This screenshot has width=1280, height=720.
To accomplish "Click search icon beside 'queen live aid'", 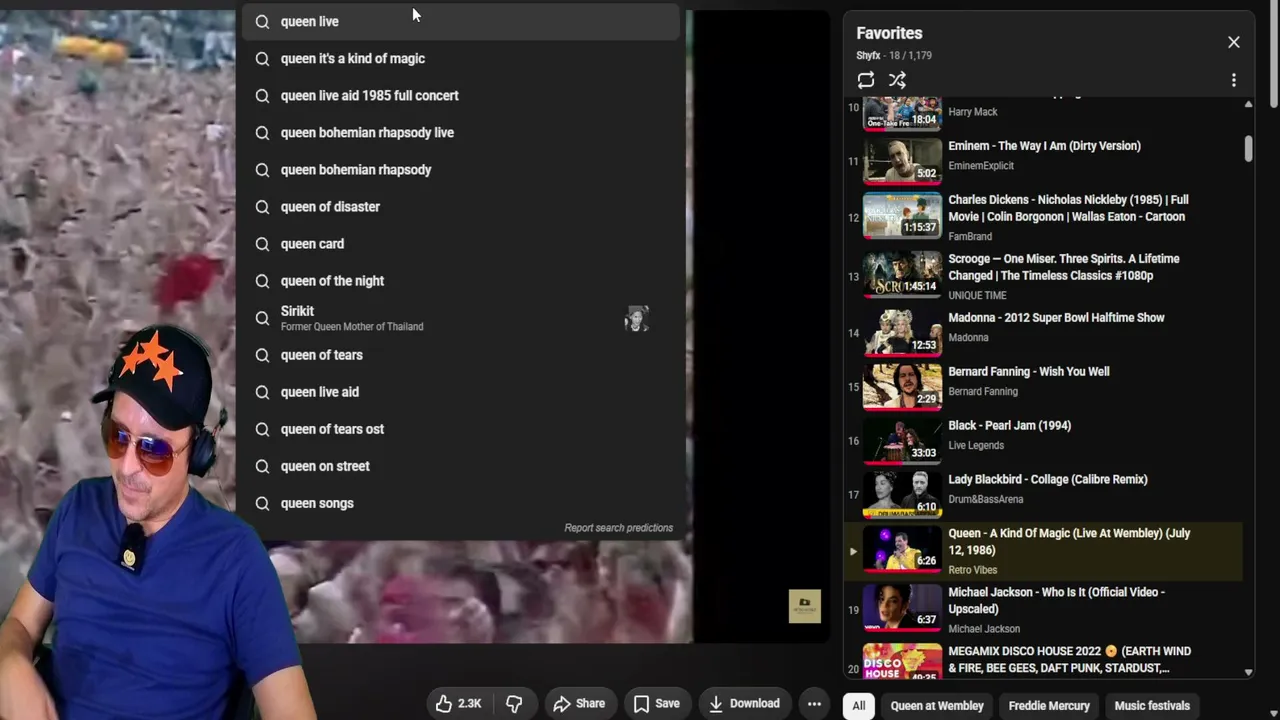I will (262, 392).
